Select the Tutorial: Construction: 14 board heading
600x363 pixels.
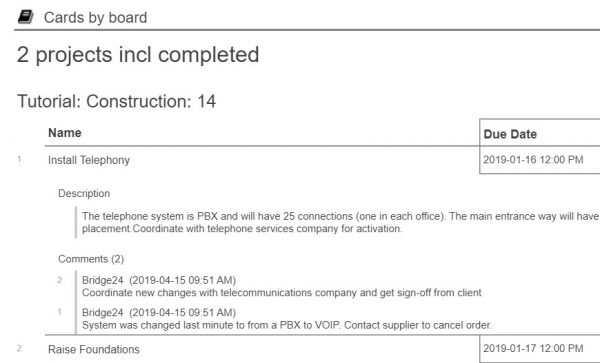point(117,101)
